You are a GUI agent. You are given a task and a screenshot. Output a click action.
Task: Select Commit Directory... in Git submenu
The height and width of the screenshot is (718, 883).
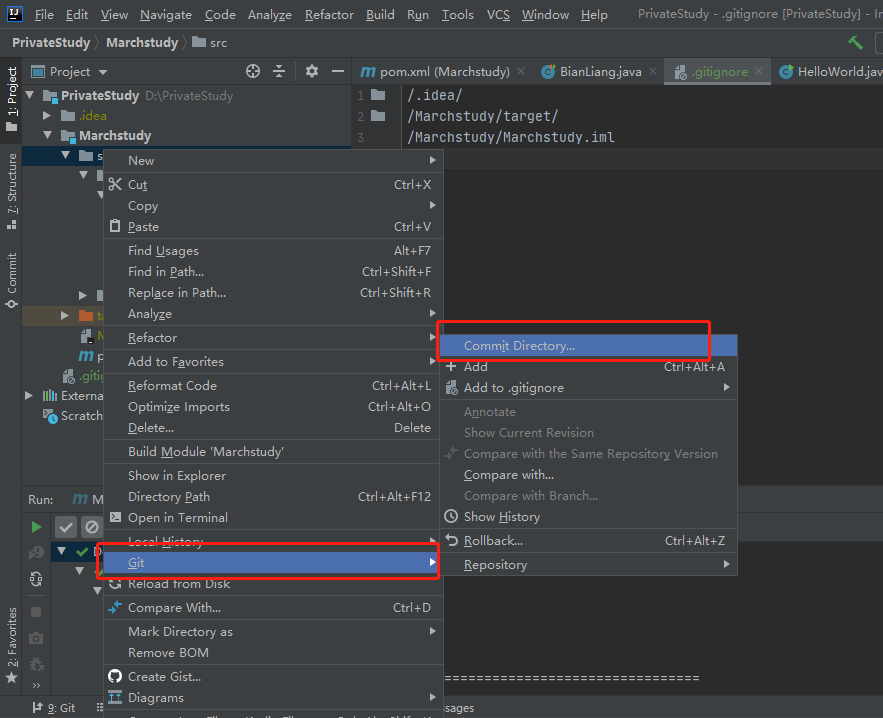pos(588,346)
